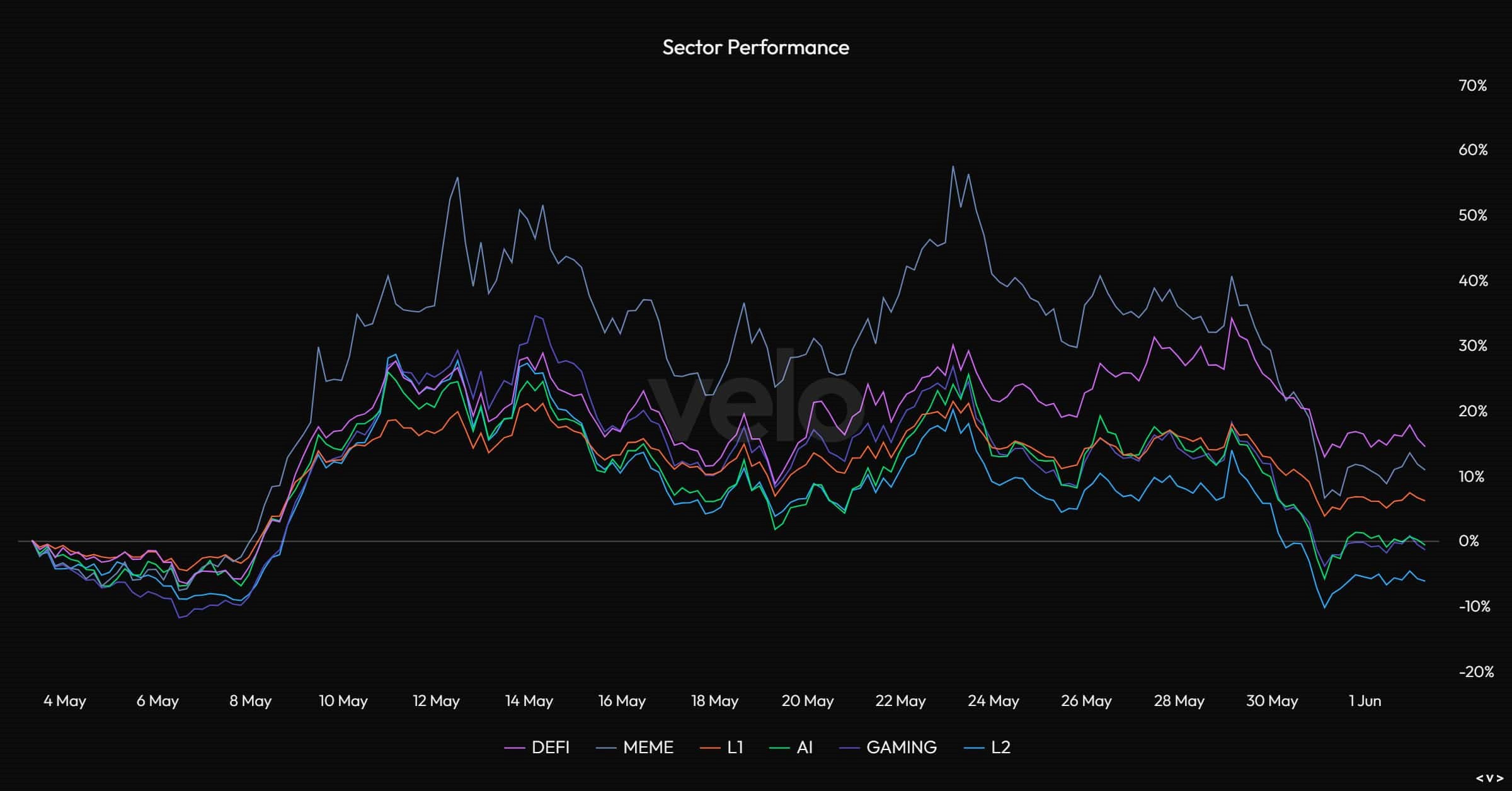Screen dimensions: 1512x791
Task: Hide the L2 series via legend label
Action: tap(1000, 748)
